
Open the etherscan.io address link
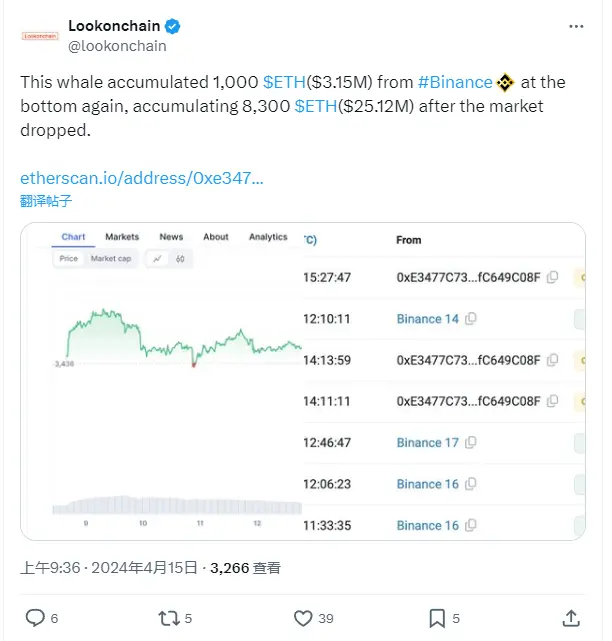pos(142,178)
